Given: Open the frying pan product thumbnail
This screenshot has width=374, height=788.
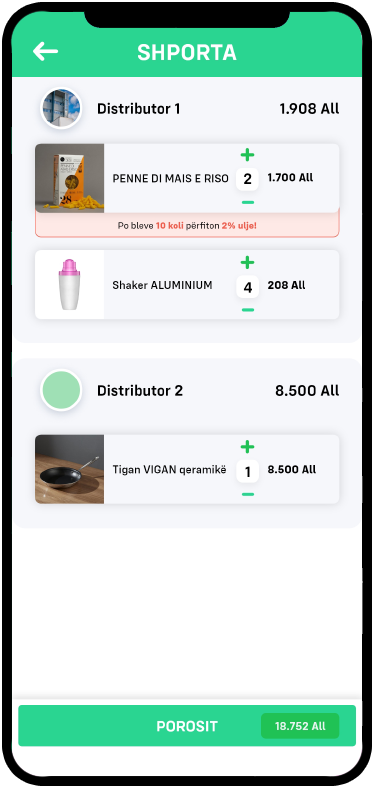Looking at the screenshot, I should pyautogui.click(x=69, y=469).
